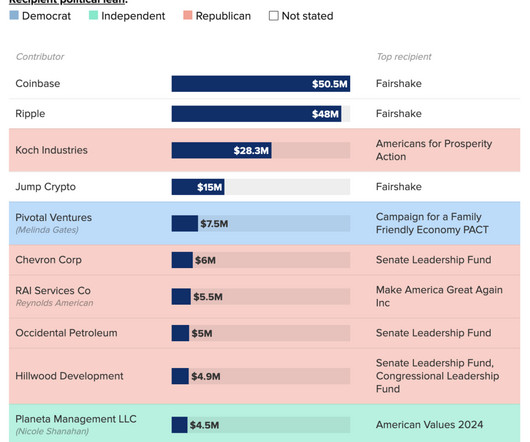Viewport: 530px width, 442px height.
Task: Click the Jump Crypto contributor name
Action: 46,187
